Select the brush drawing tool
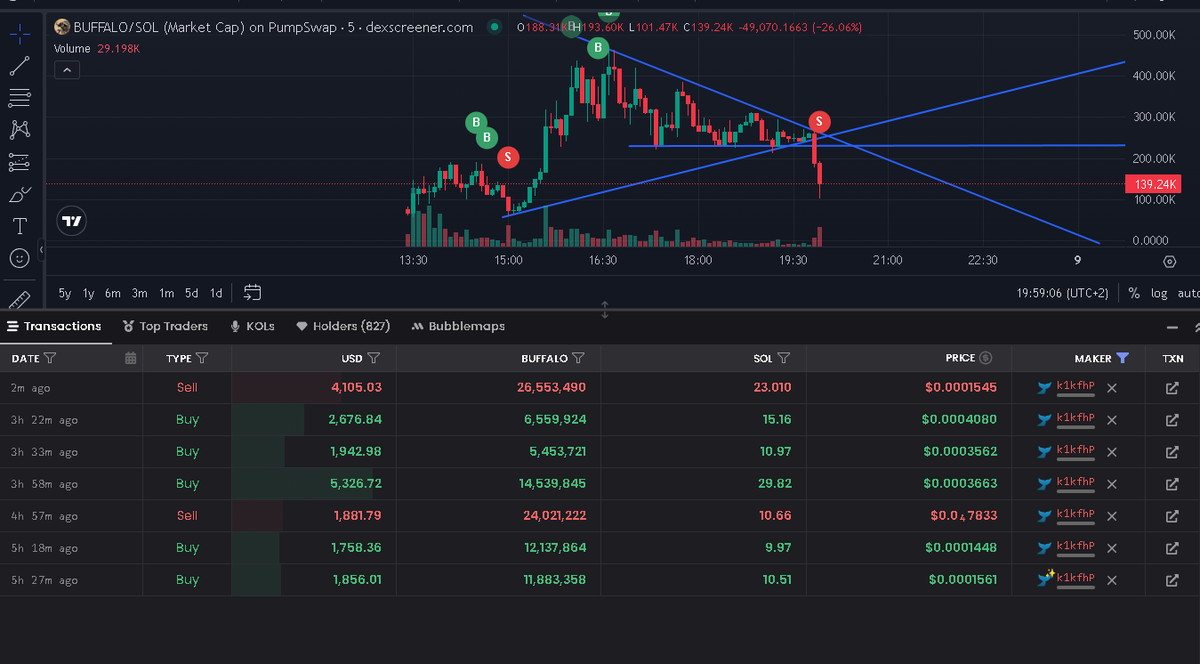The width and height of the screenshot is (1200, 664). point(19,194)
